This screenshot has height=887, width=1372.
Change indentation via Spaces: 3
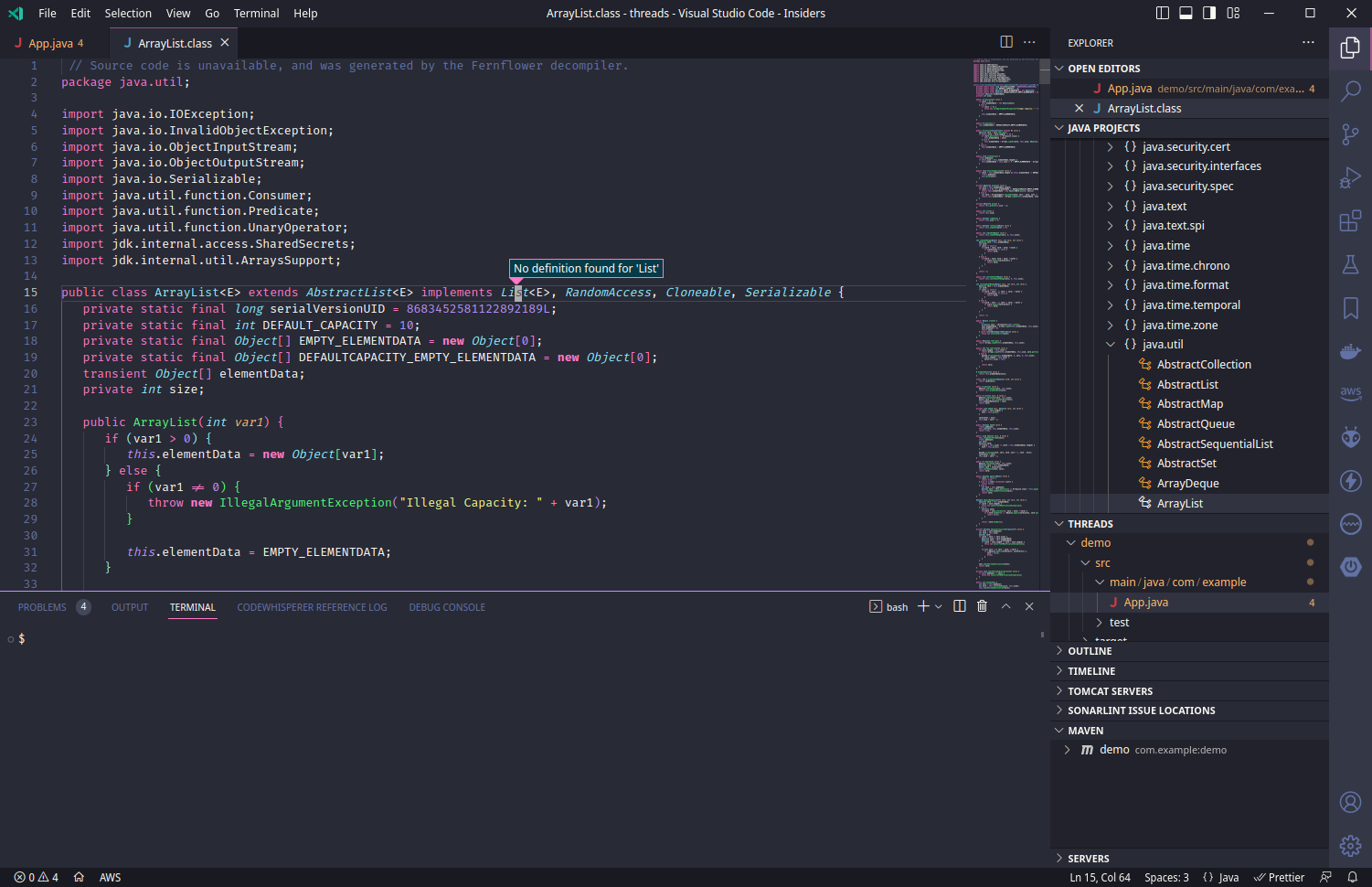1166,877
